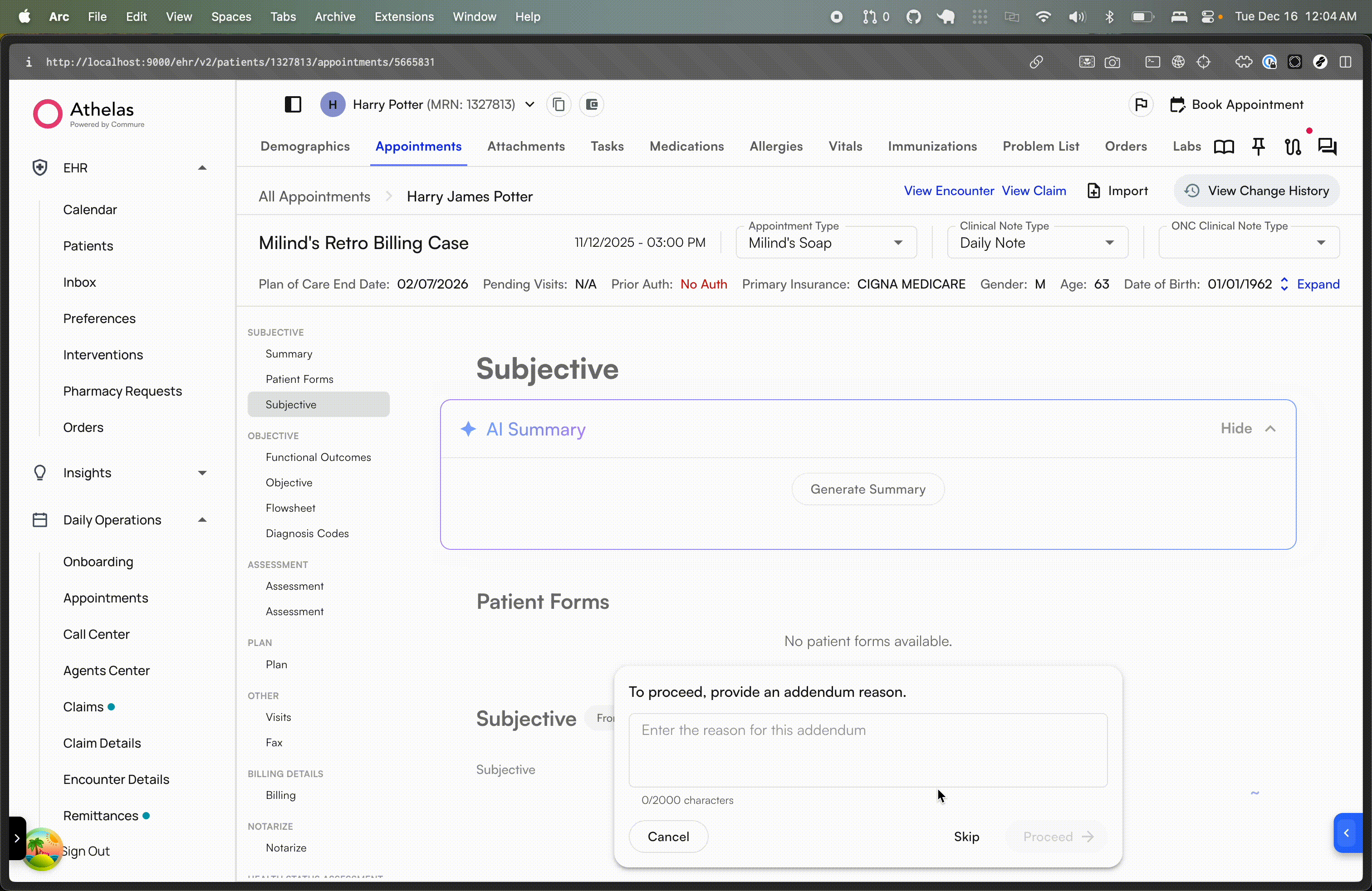Open the chat/comments icon with notification dot
This screenshot has height=891, width=1372.
[1328, 147]
